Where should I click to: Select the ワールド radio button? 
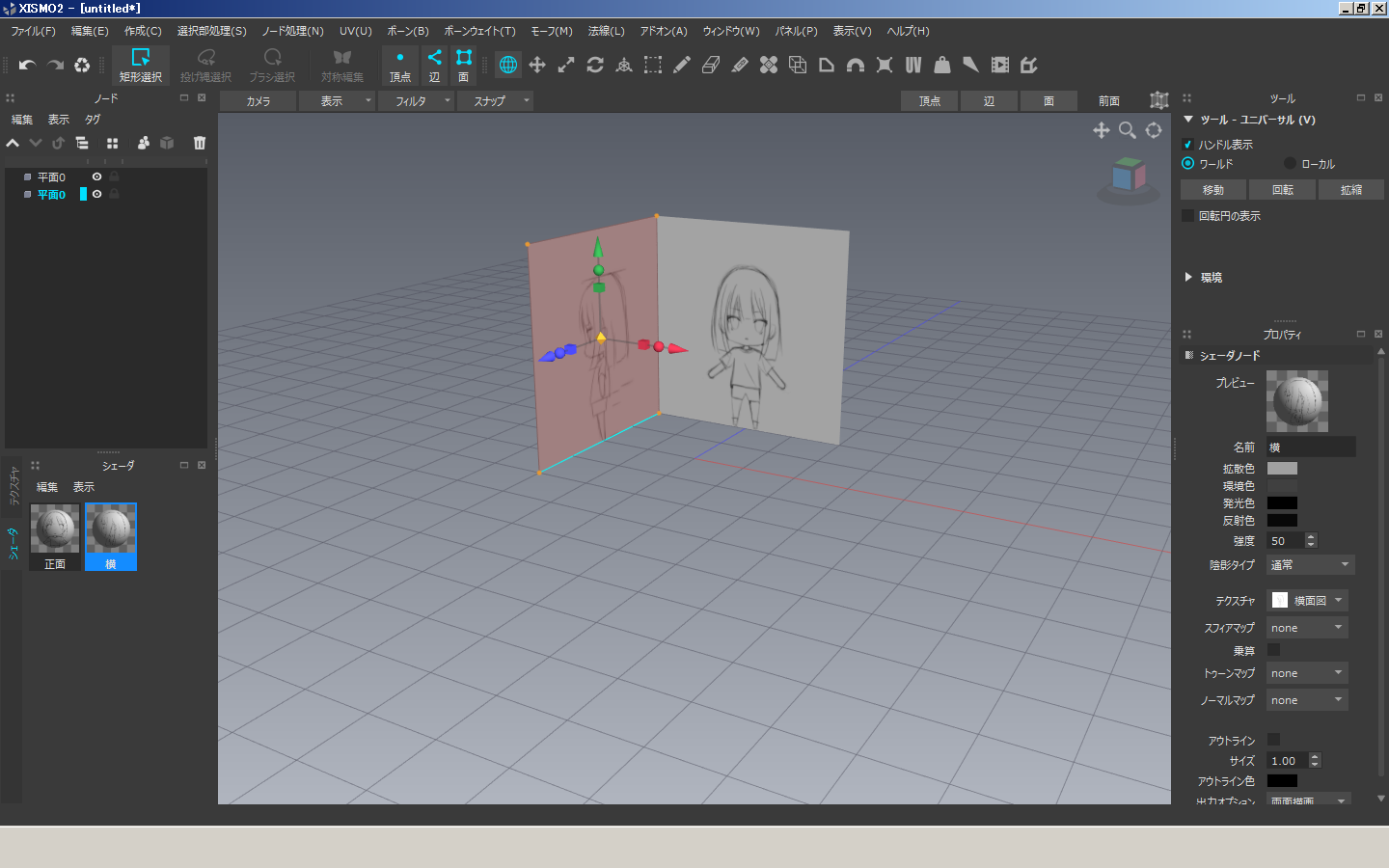click(1188, 163)
